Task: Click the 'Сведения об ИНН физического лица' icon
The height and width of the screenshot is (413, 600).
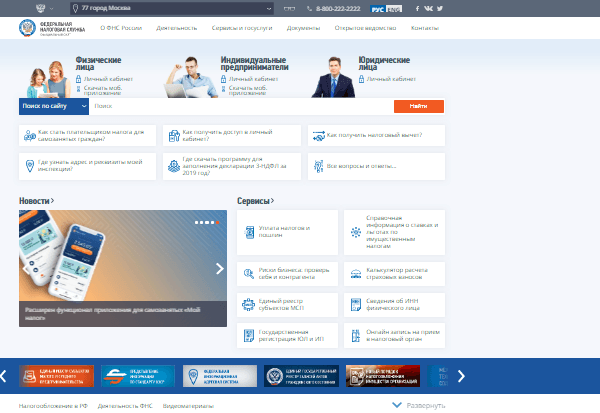Action: click(355, 303)
